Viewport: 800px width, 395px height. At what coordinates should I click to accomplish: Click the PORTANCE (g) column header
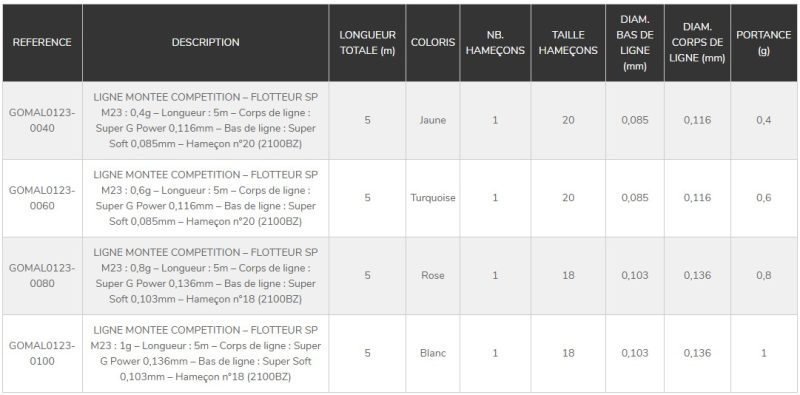[764, 42]
